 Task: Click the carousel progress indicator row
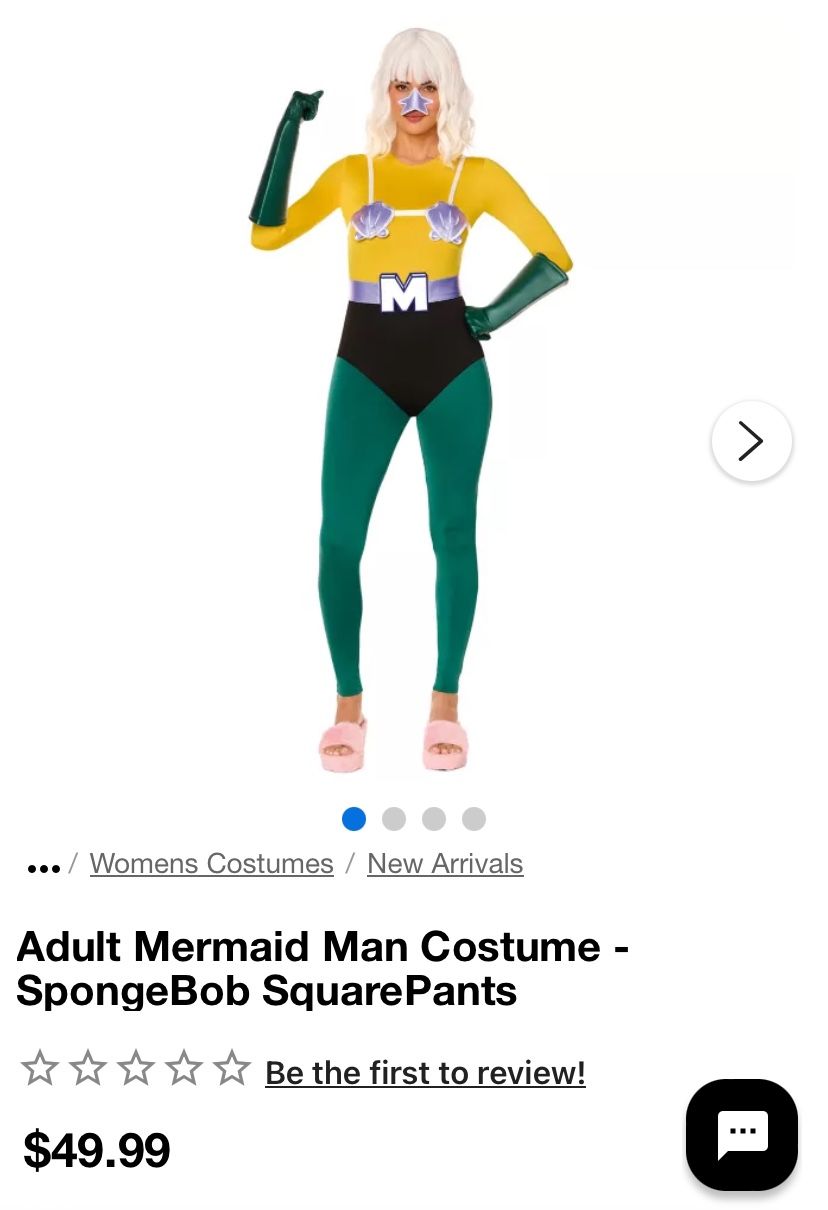click(x=414, y=819)
